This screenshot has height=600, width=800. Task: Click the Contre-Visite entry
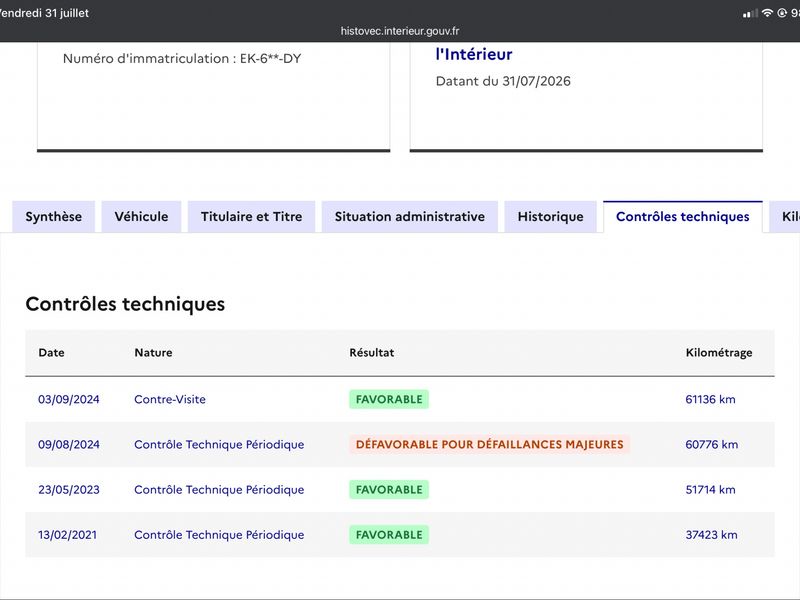pyautogui.click(x=170, y=399)
